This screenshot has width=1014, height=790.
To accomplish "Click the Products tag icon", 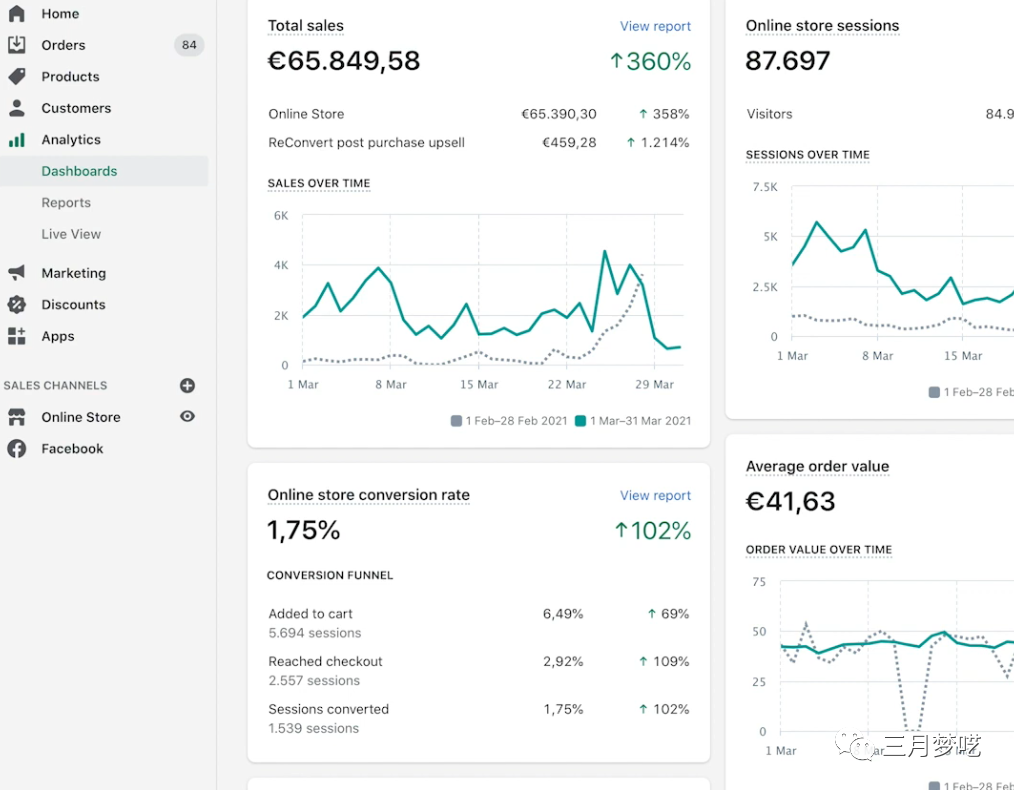I will click(x=17, y=77).
